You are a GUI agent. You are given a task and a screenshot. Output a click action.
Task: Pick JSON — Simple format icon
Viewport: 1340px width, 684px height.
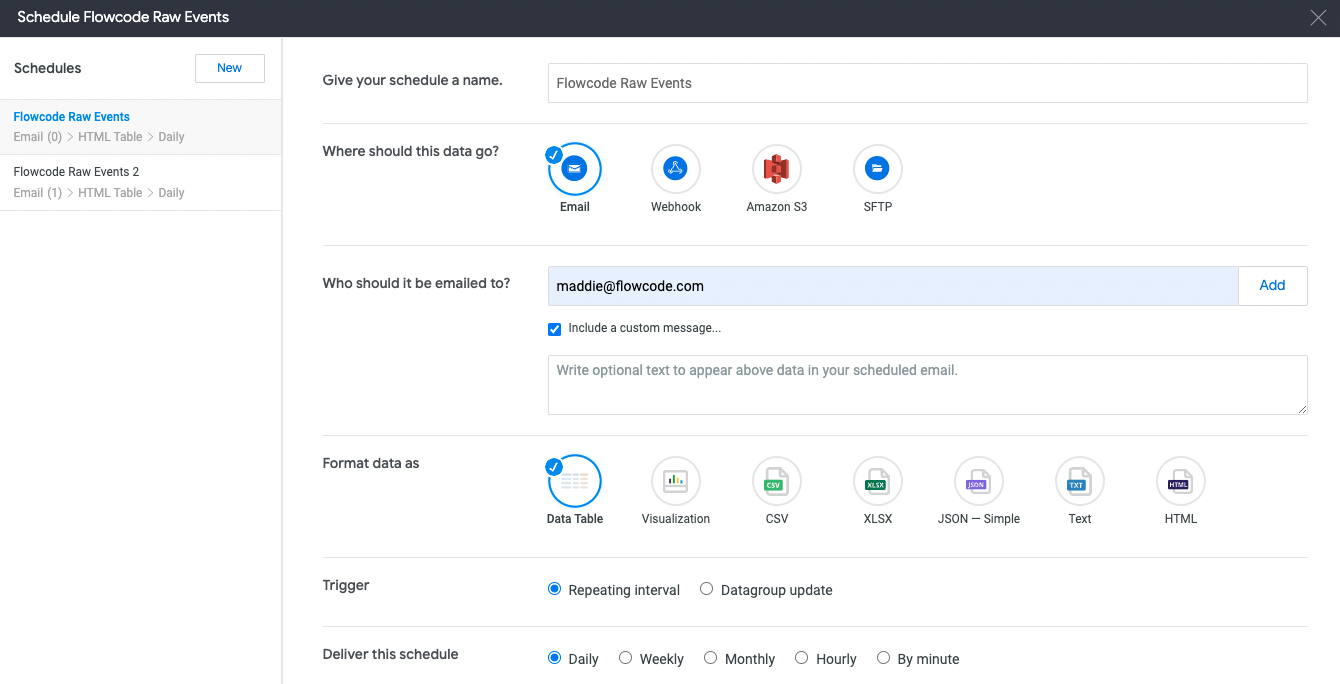(x=979, y=481)
